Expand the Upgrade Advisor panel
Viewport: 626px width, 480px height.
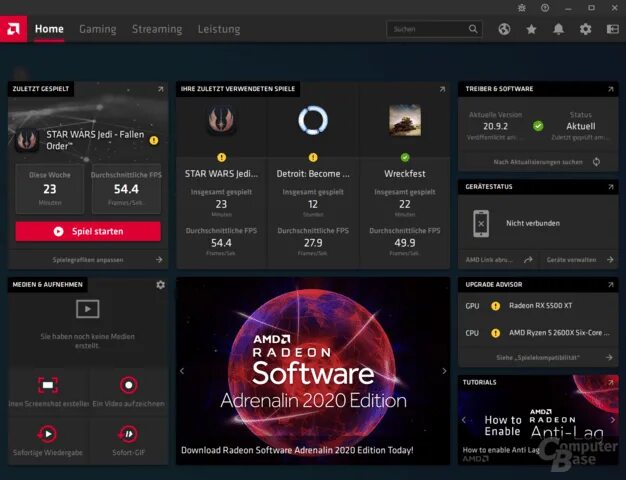click(610, 284)
